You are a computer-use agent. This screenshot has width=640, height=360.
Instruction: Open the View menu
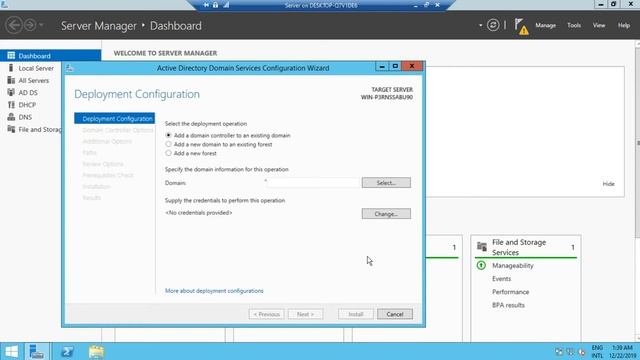pyautogui.click(x=599, y=25)
